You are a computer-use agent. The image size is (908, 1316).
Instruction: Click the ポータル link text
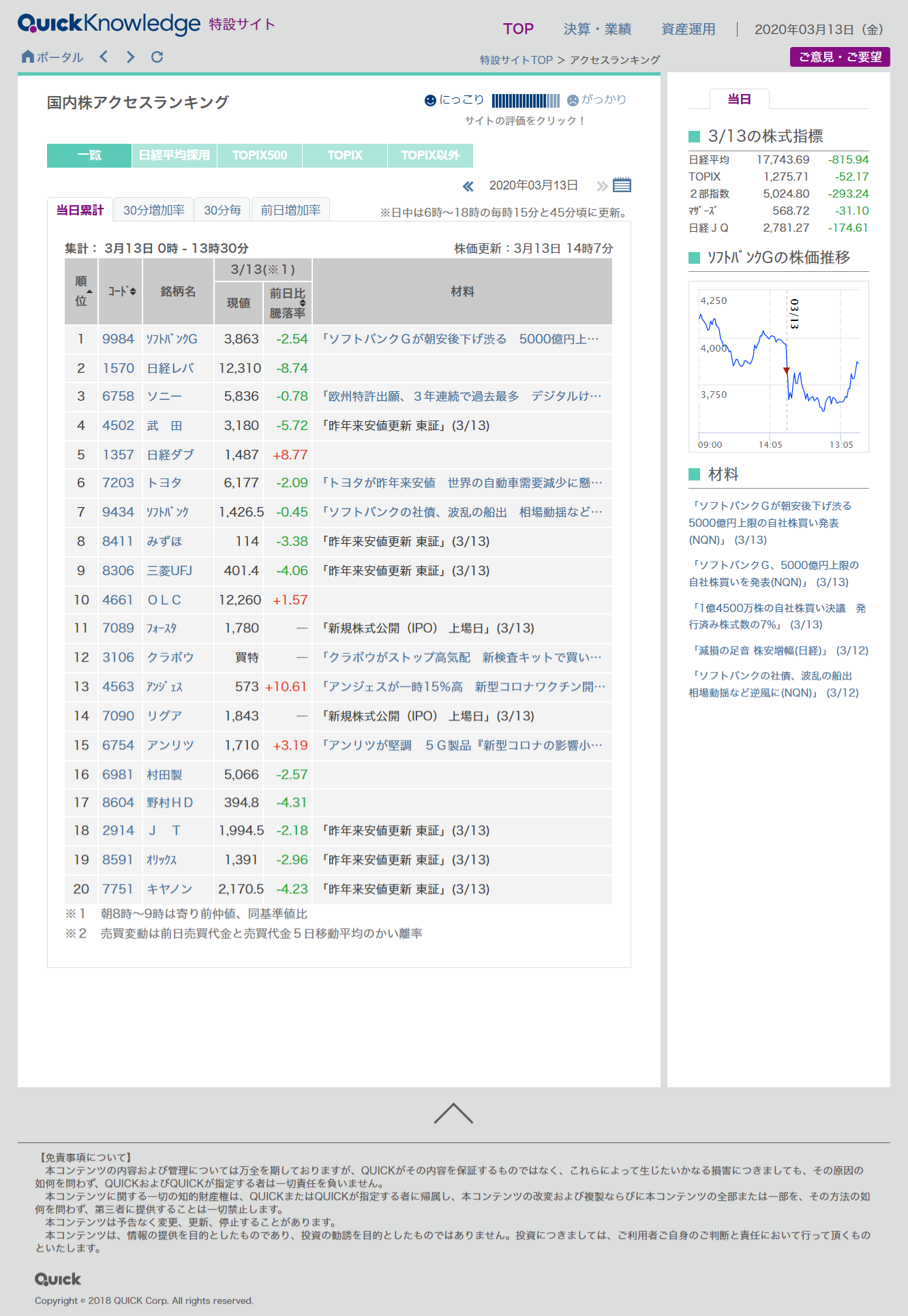pos(60,57)
